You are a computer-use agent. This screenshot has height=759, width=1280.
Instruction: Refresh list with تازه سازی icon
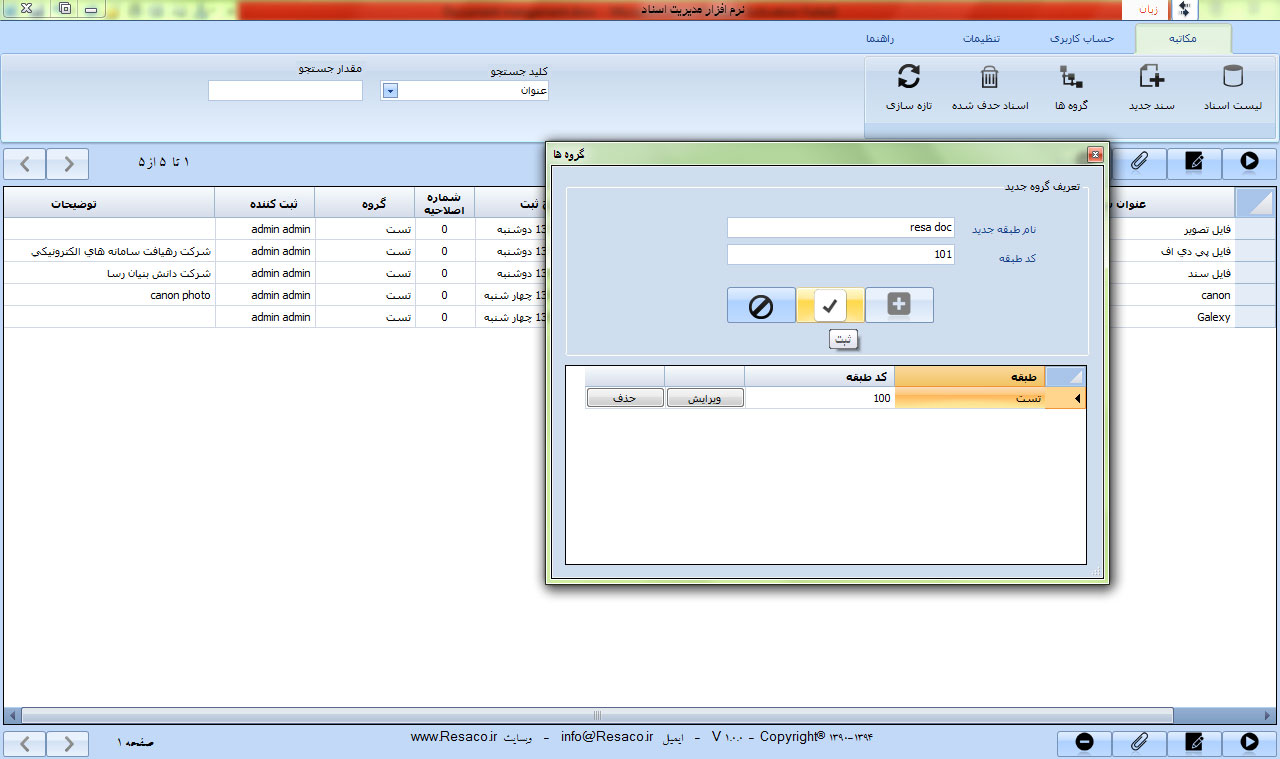point(908,87)
